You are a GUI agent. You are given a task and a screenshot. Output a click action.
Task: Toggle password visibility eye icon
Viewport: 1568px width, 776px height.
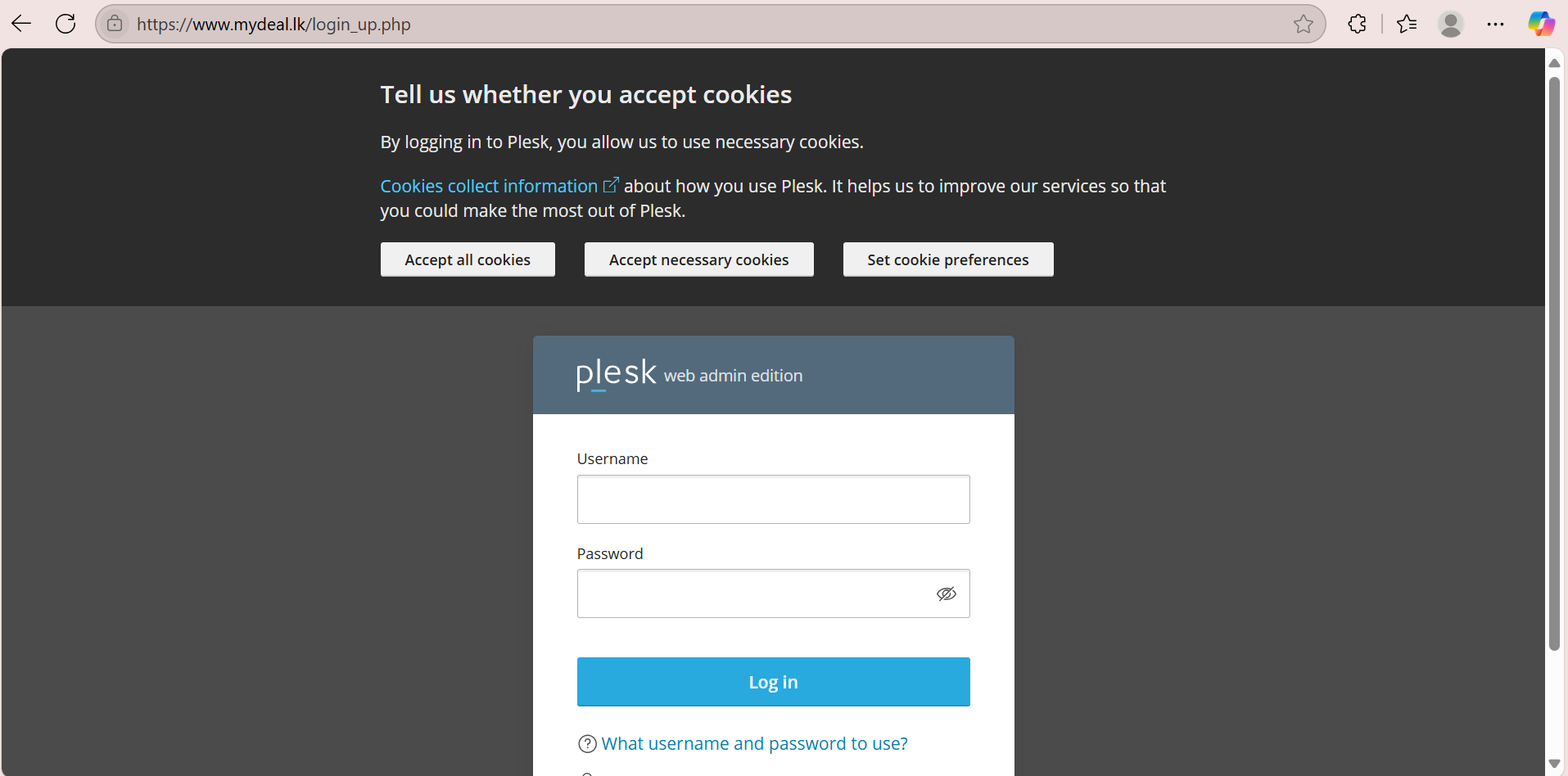[946, 593]
